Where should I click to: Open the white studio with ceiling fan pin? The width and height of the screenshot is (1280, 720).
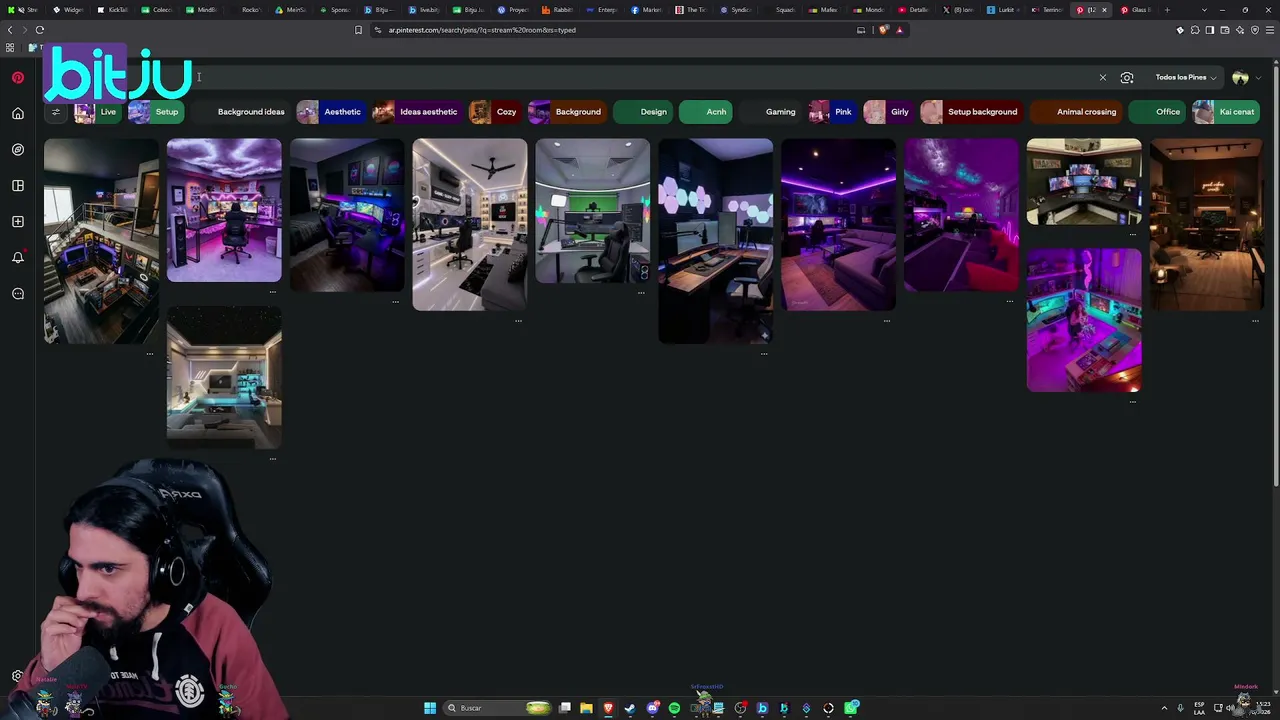469,225
